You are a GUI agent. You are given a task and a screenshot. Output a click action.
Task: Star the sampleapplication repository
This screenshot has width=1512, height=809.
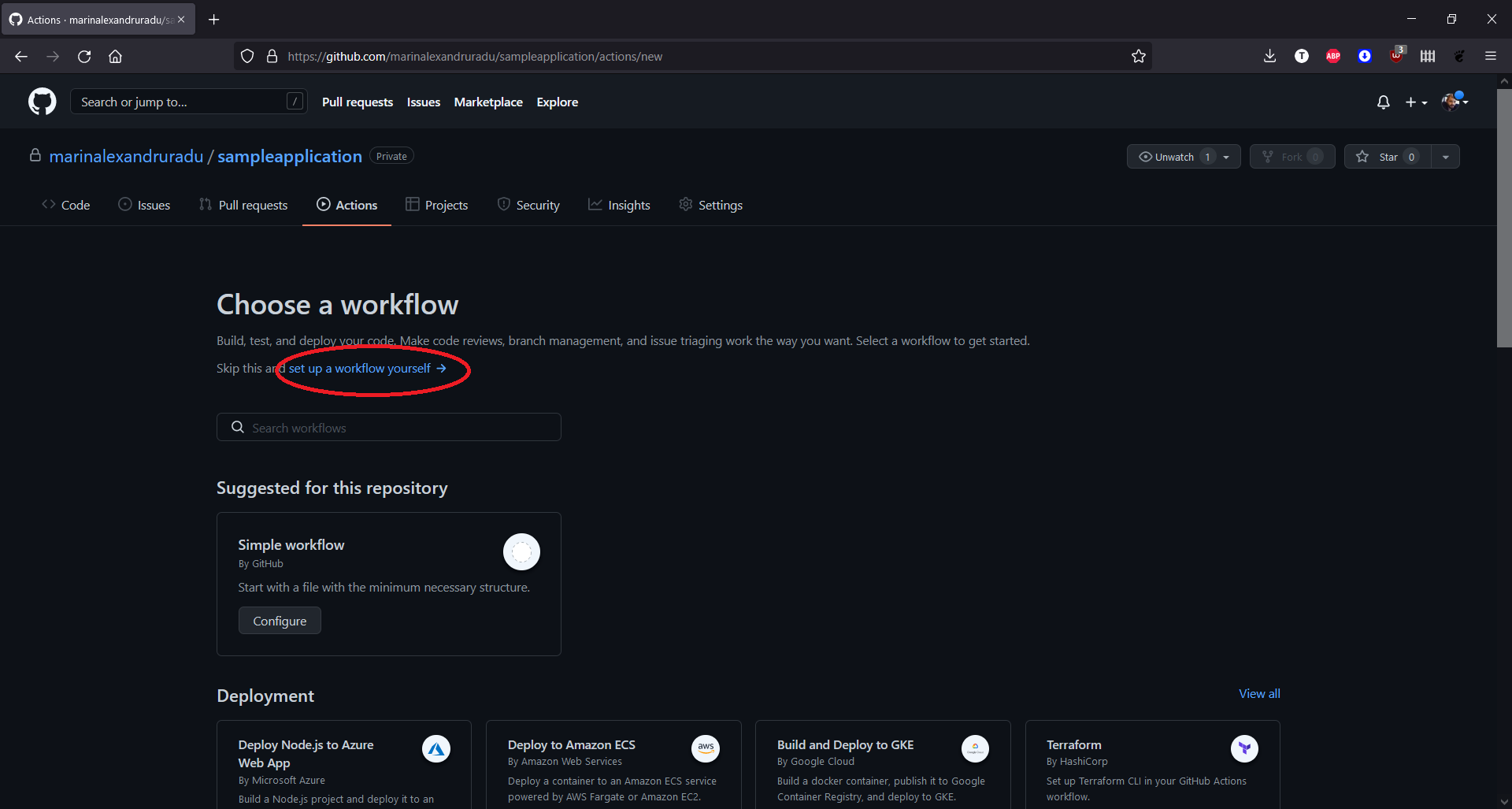1388,157
